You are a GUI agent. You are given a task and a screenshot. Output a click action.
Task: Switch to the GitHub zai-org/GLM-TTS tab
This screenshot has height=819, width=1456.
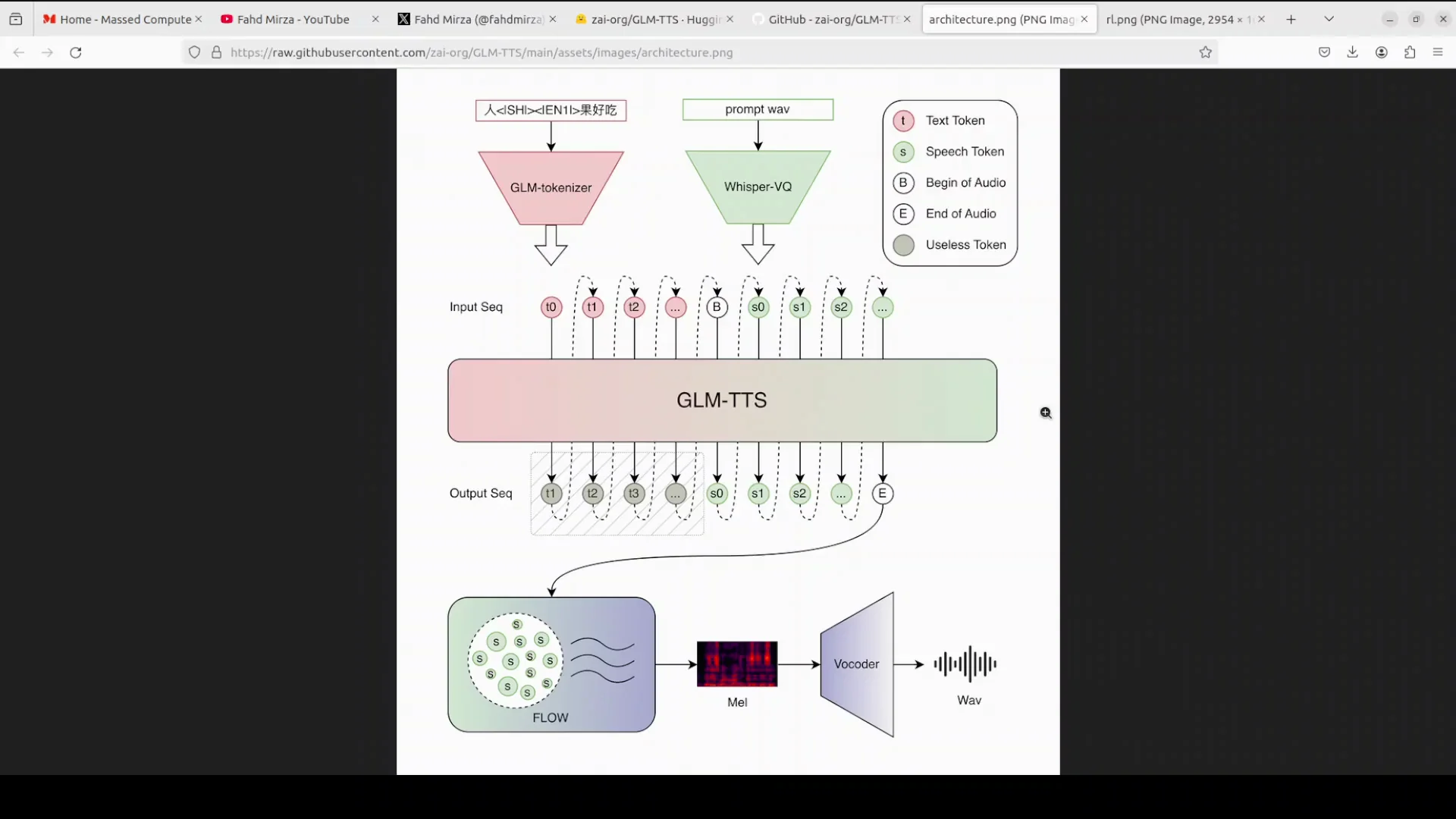pos(830,19)
